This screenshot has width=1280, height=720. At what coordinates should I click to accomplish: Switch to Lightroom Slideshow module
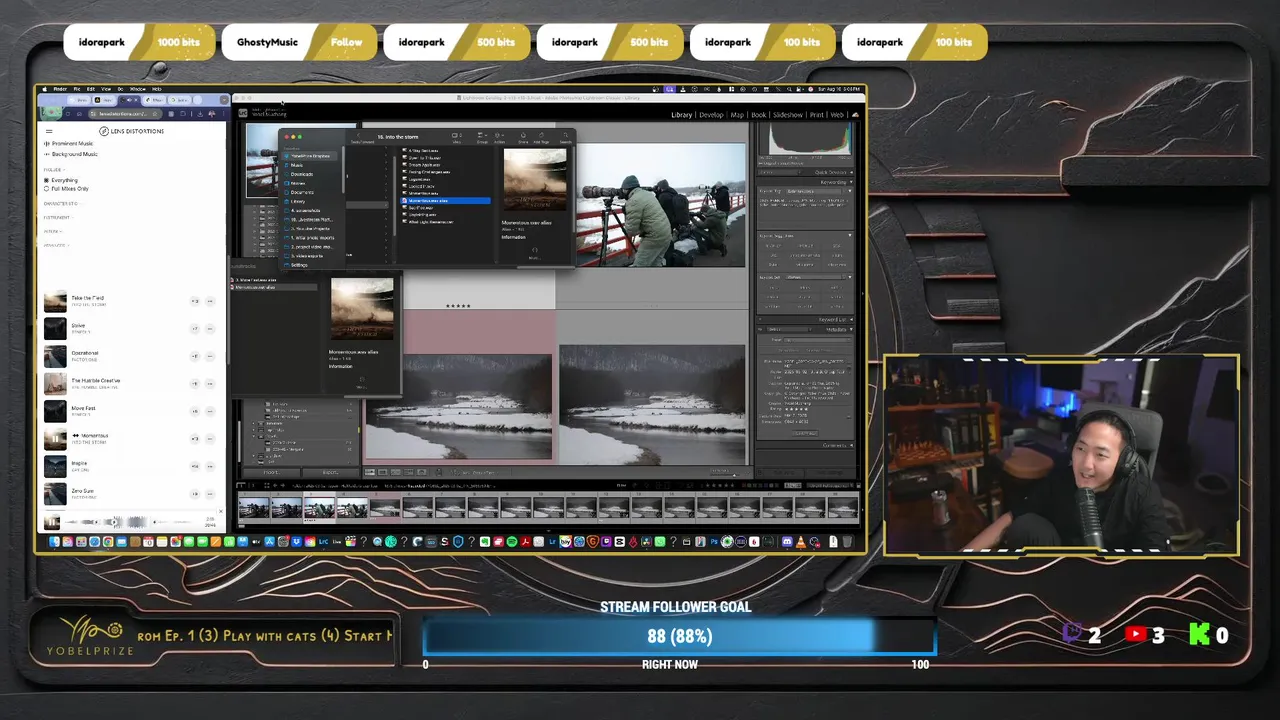788,115
